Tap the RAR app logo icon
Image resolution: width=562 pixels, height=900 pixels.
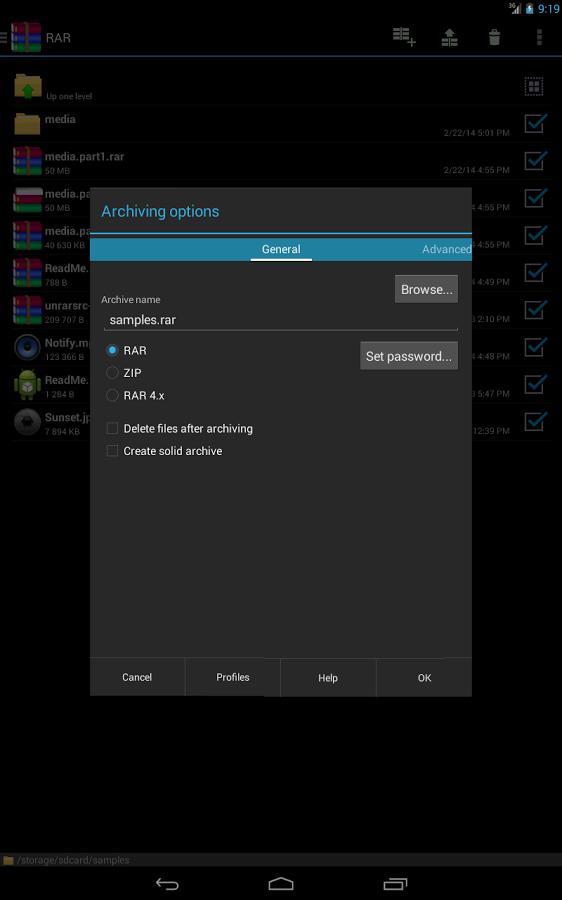[26, 37]
